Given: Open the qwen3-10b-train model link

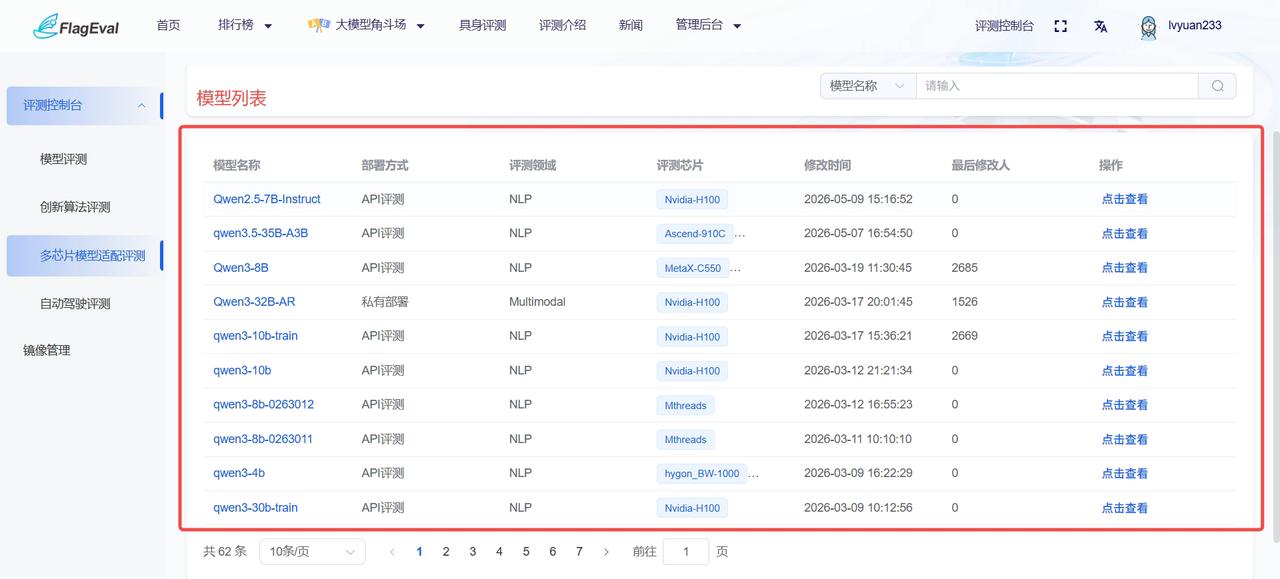Looking at the screenshot, I should coord(255,336).
